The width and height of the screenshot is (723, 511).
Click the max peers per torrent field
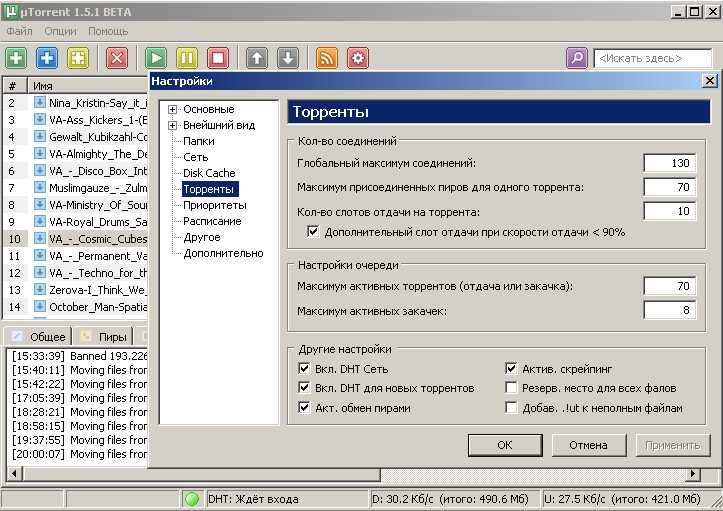coord(670,187)
